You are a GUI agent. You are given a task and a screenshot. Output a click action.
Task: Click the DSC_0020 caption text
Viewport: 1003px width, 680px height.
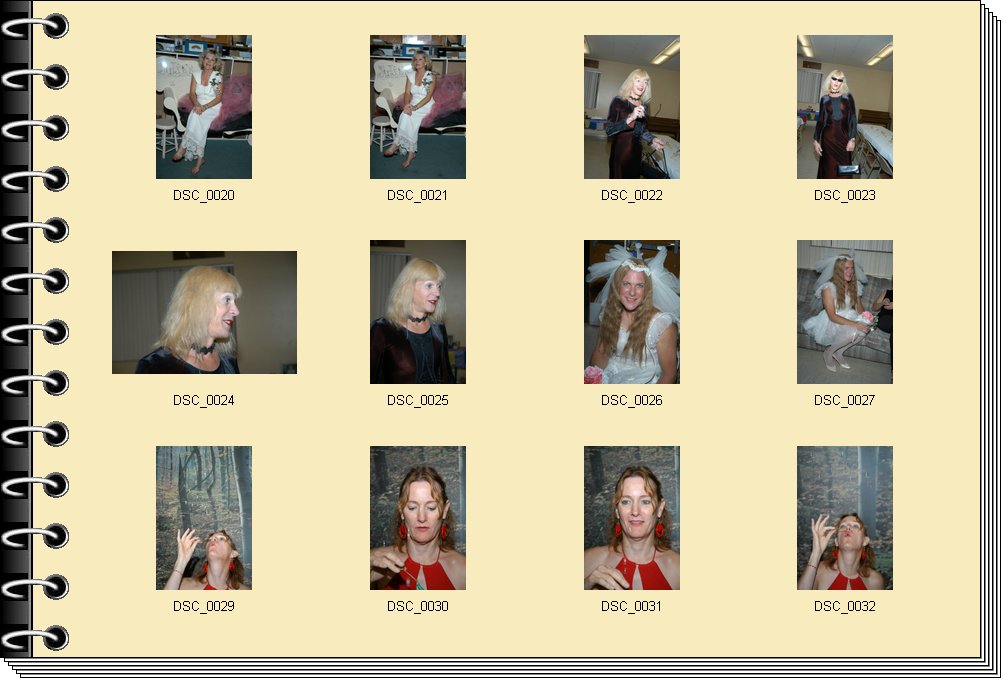(204, 195)
